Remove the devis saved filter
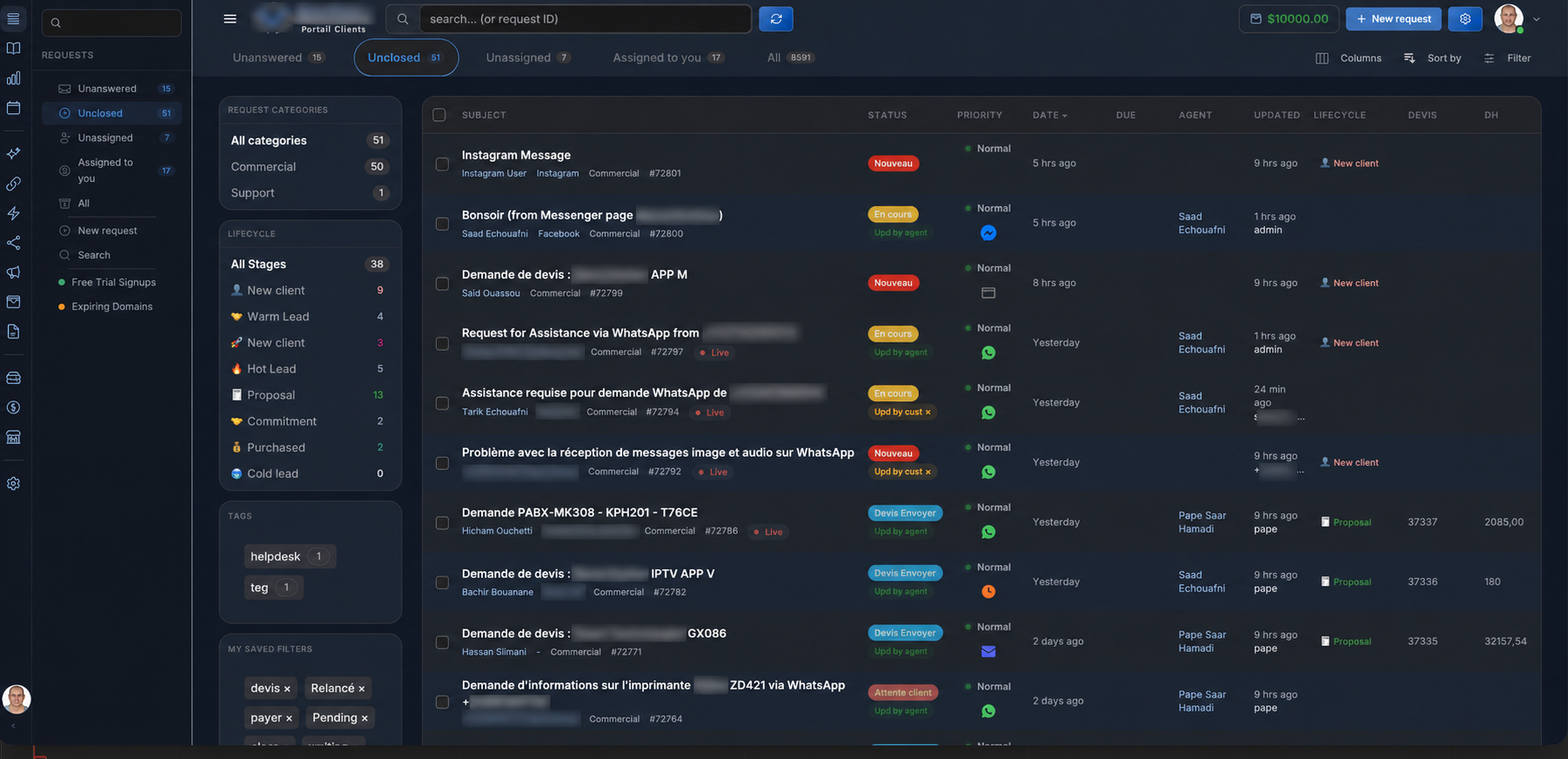The width and height of the screenshot is (1568, 759). (x=287, y=689)
